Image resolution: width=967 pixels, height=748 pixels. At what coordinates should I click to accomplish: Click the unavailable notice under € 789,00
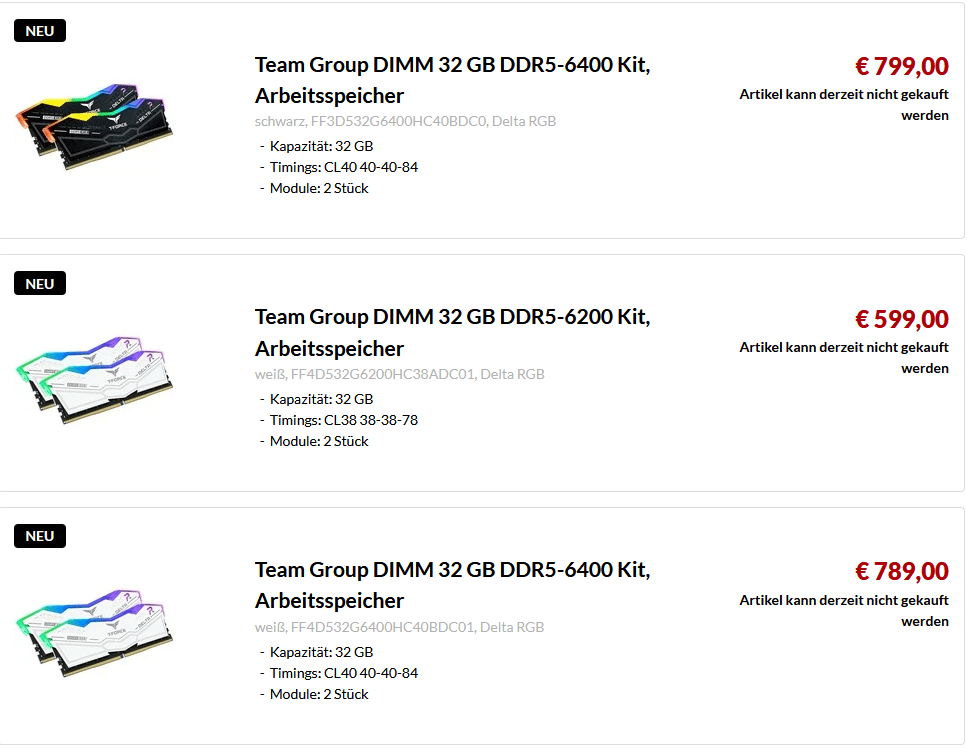click(x=844, y=610)
